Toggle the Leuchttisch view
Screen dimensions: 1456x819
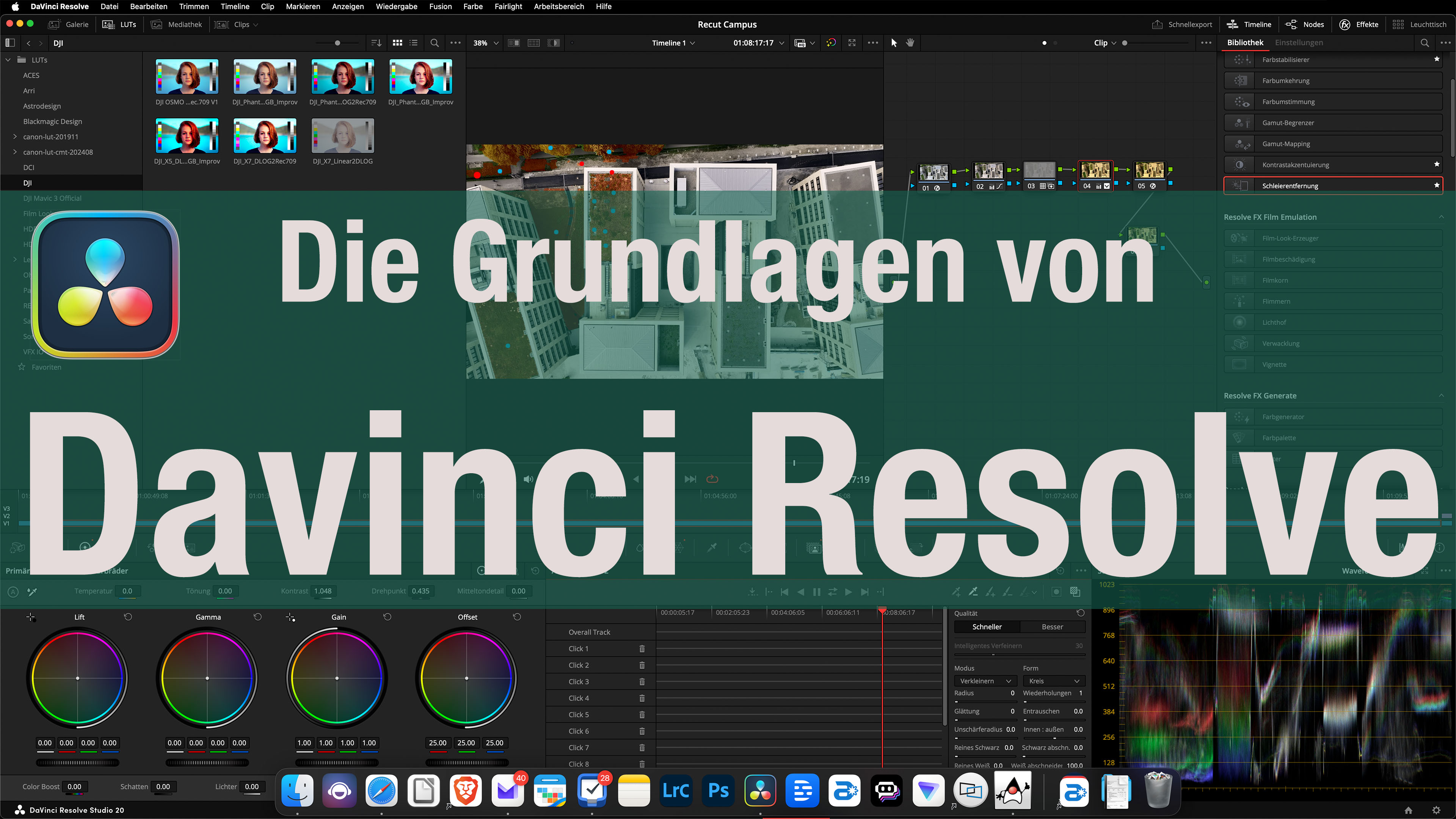click(x=1419, y=24)
